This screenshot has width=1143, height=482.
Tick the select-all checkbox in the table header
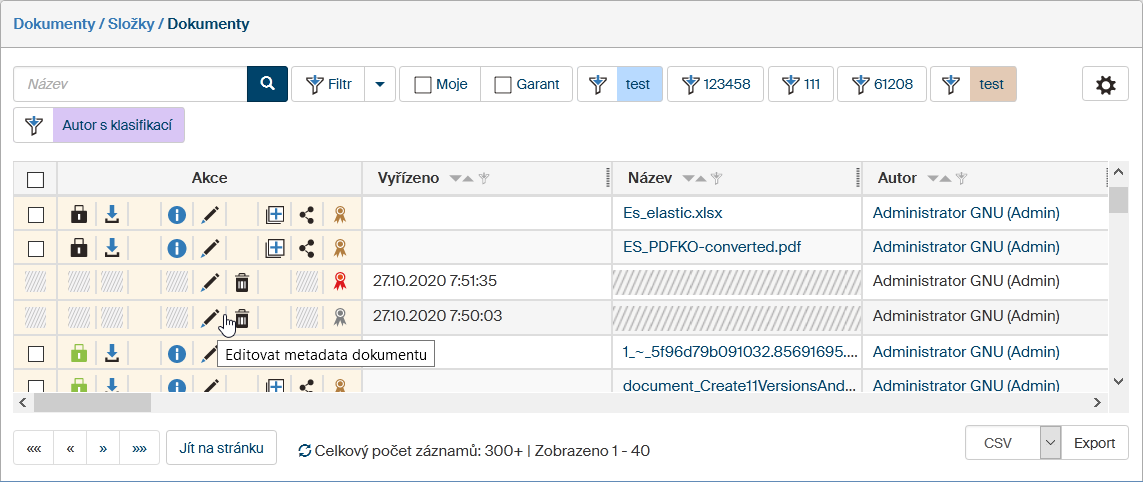[36, 179]
